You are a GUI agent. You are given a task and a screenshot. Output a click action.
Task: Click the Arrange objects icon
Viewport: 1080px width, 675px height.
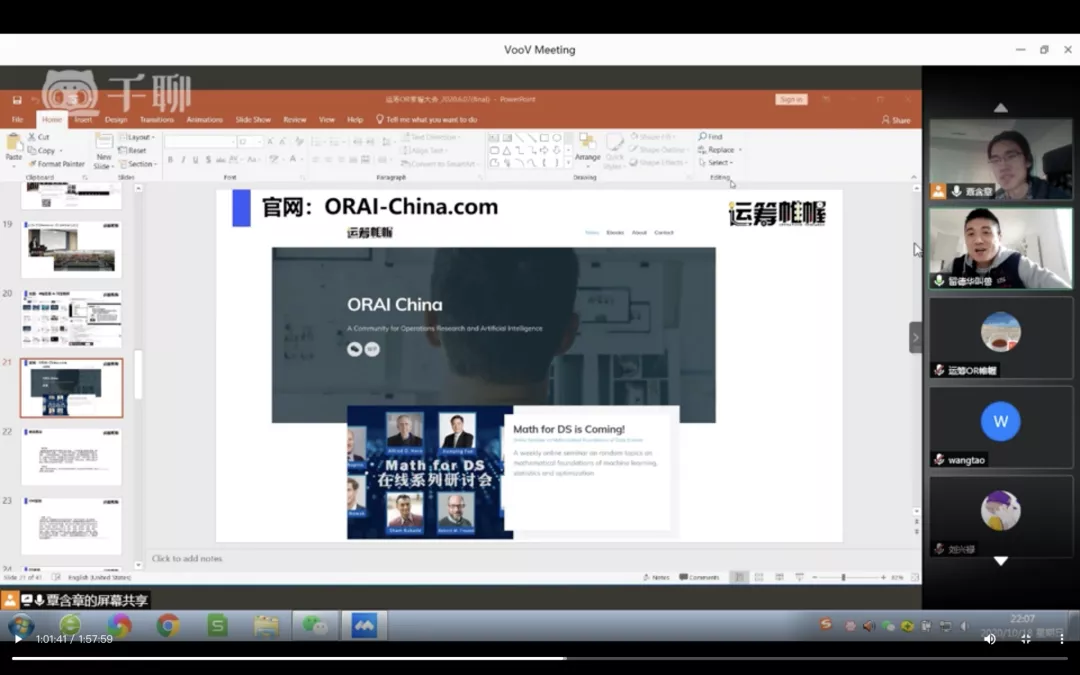pyautogui.click(x=588, y=143)
